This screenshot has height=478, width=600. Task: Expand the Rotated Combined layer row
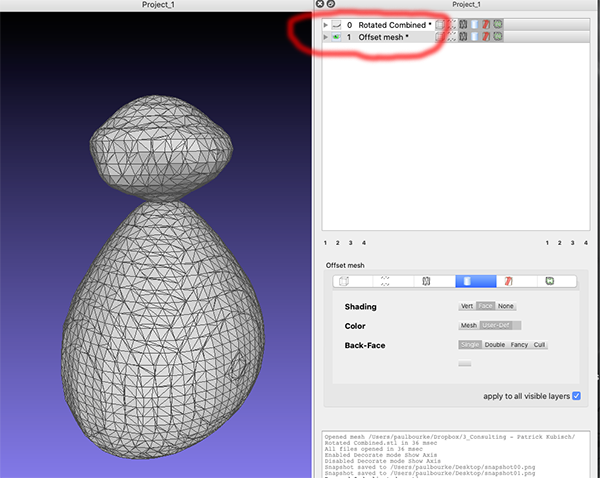click(x=326, y=25)
